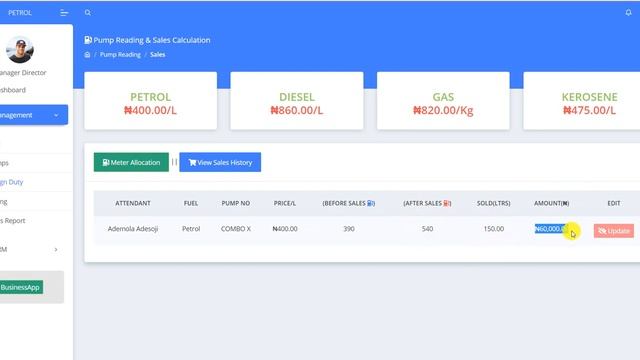This screenshot has width=640, height=360.
Task: Select the PETROL price card
Action: [x=151, y=101]
